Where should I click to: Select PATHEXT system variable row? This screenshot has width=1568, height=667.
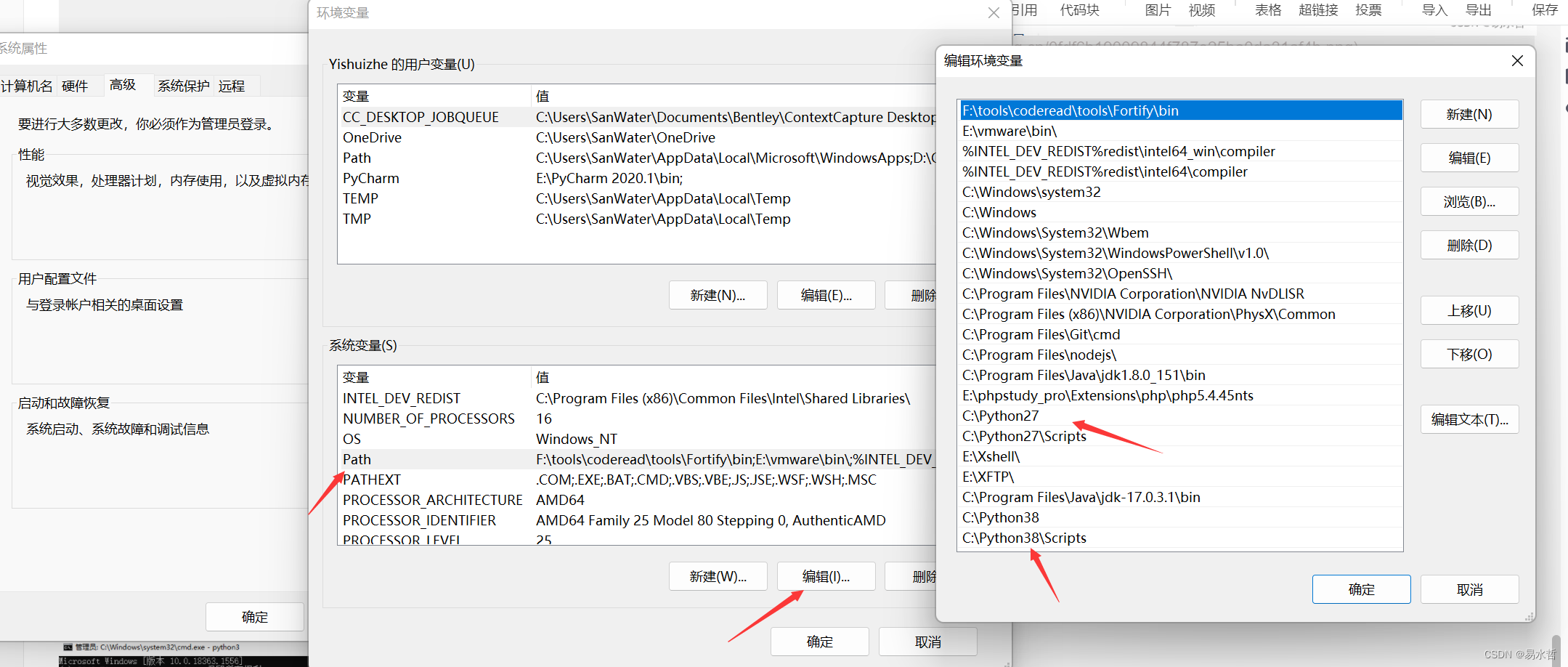(x=638, y=480)
